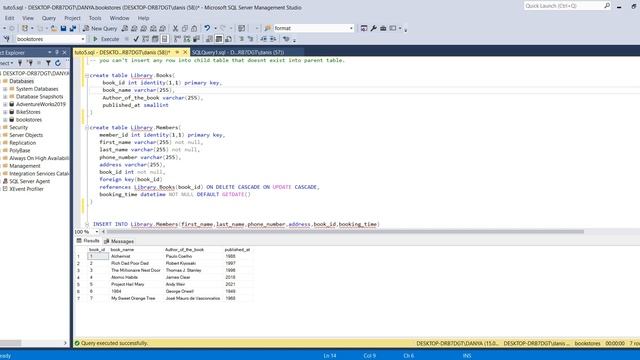Expand the AdventureWorks2019 database node
Viewport: 640px width, 360px height.
tap(5, 104)
